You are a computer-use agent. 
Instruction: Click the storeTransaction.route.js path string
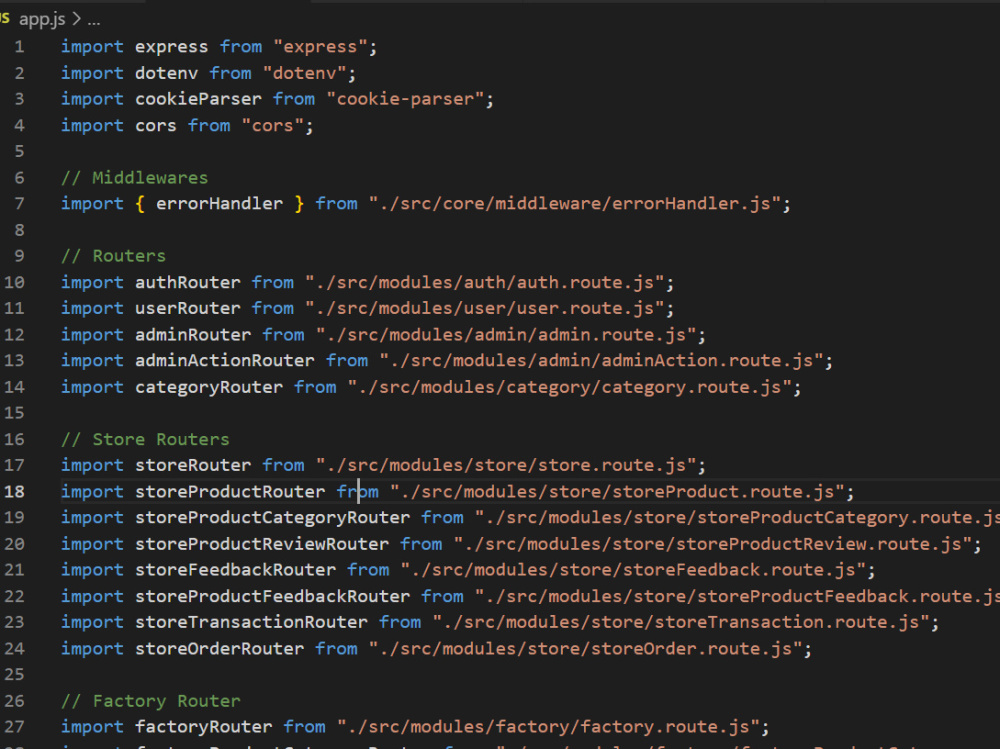(681, 622)
